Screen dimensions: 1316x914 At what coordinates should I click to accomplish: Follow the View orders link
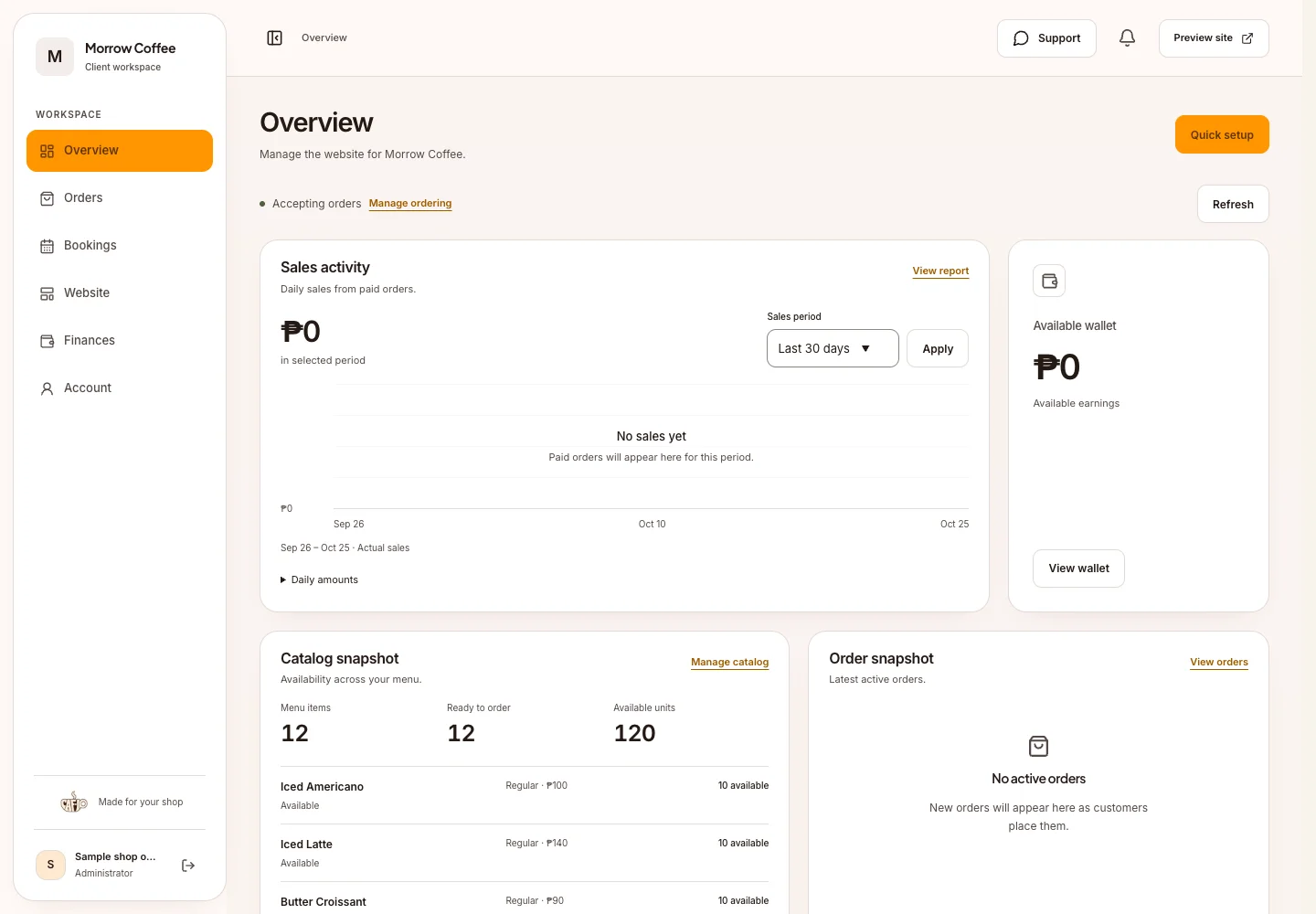point(1219,663)
